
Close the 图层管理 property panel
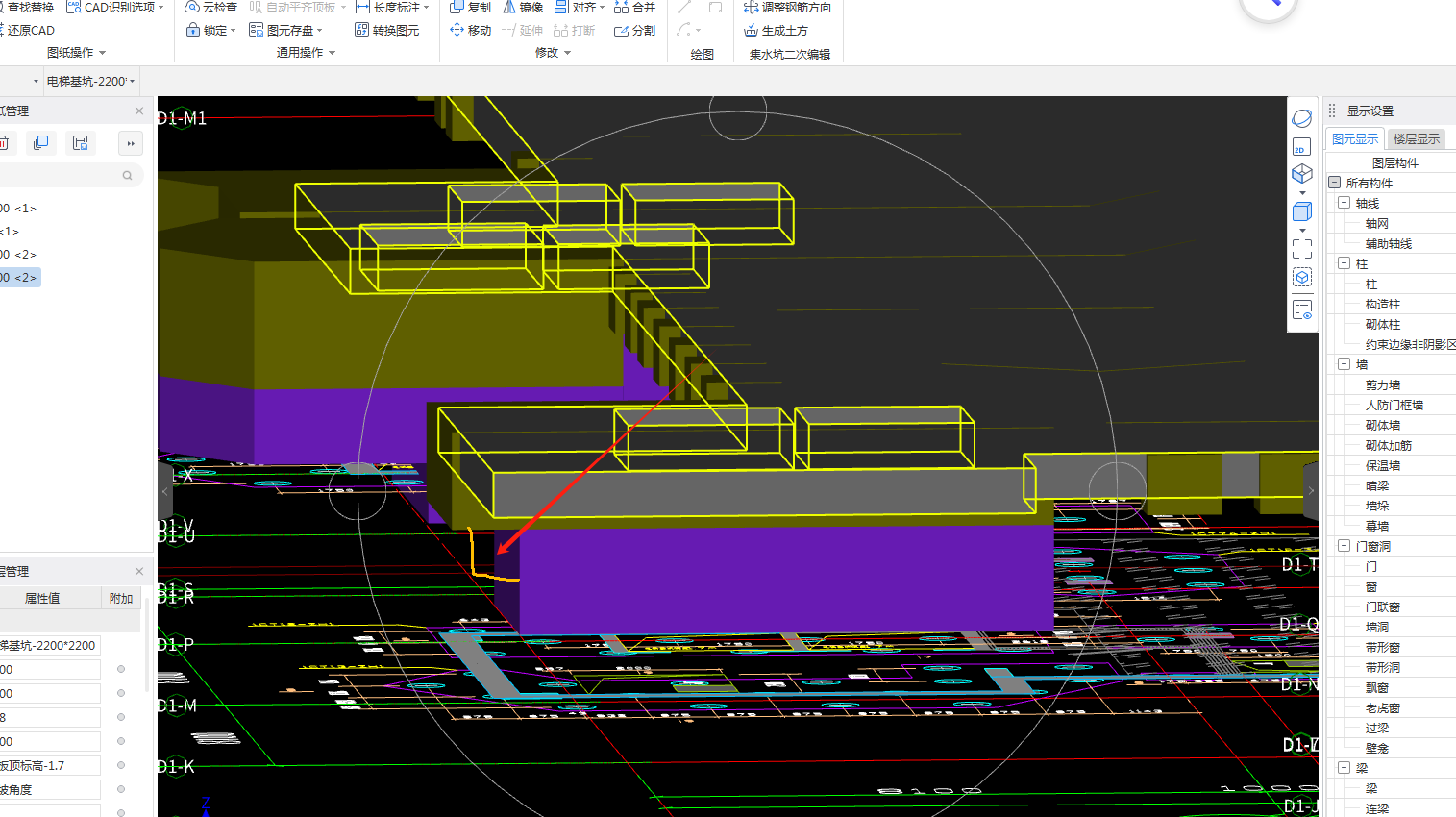[139, 572]
